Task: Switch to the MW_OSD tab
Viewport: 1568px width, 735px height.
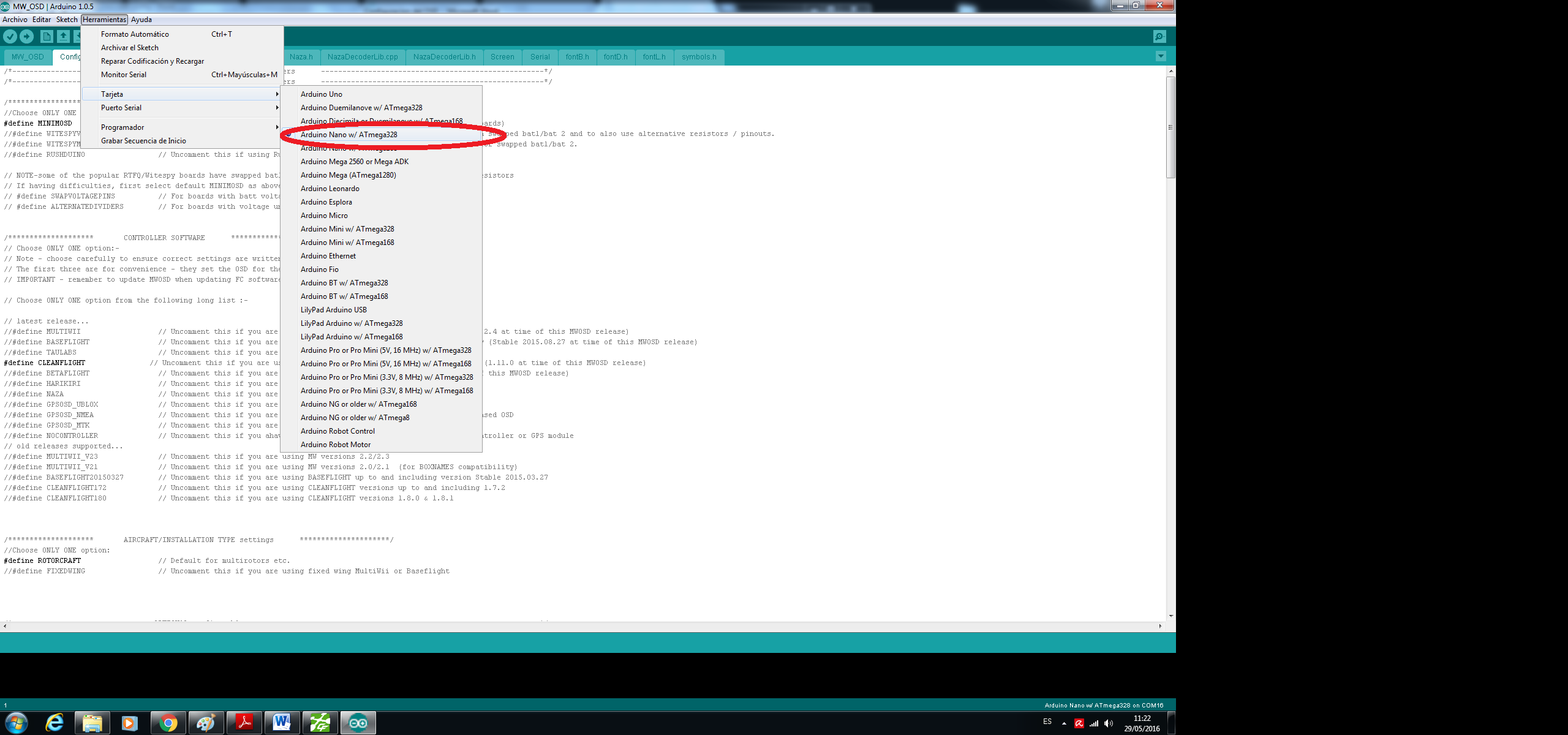Action: pos(28,57)
